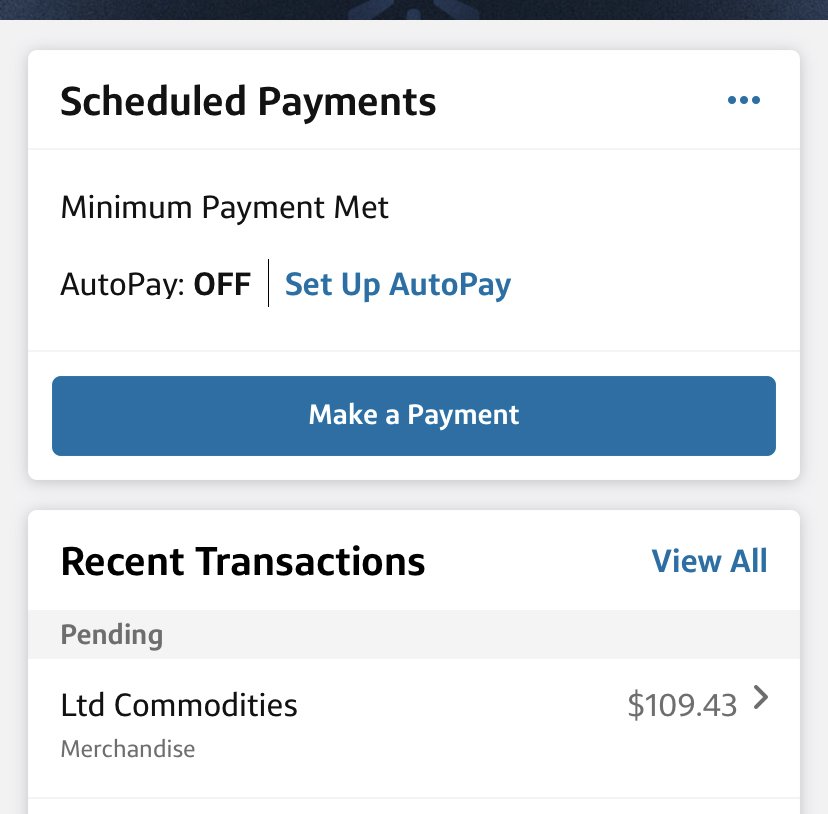Click the Minimum Payment Met status
Screen dimensions: 828x814
click(225, 208)
